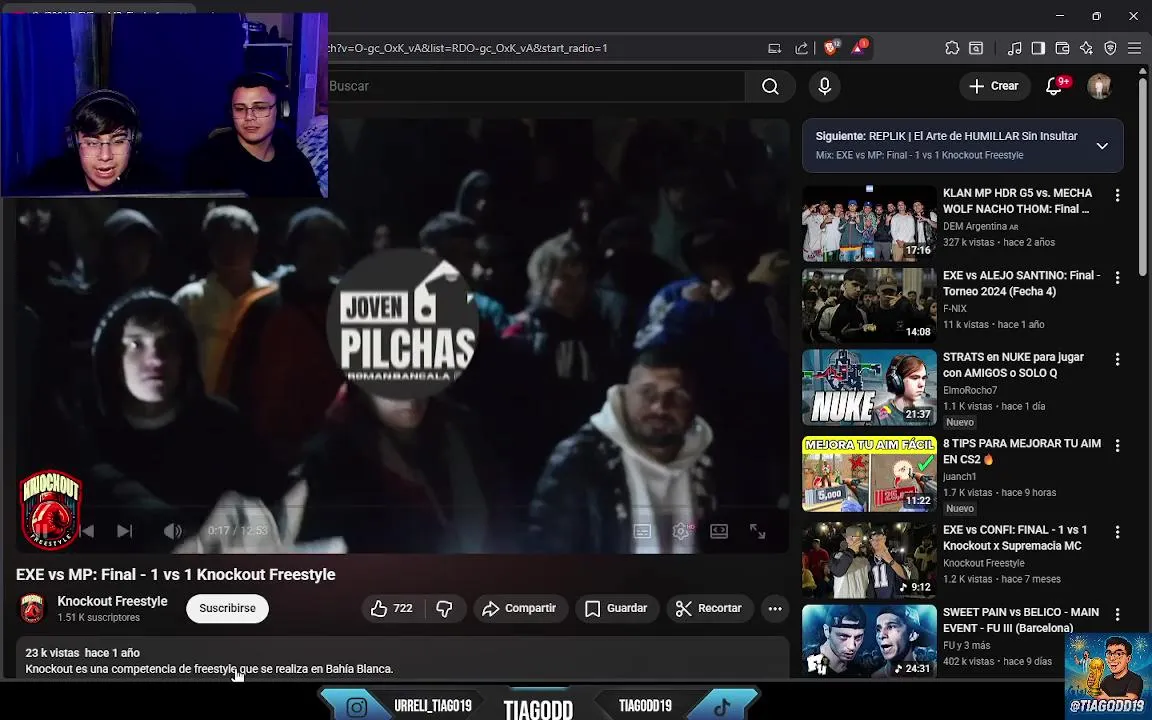This screenshot has height=720, width=1152.
Task: Expand the Siguiente mix playlist chevron
Action: coord(1102,145)
